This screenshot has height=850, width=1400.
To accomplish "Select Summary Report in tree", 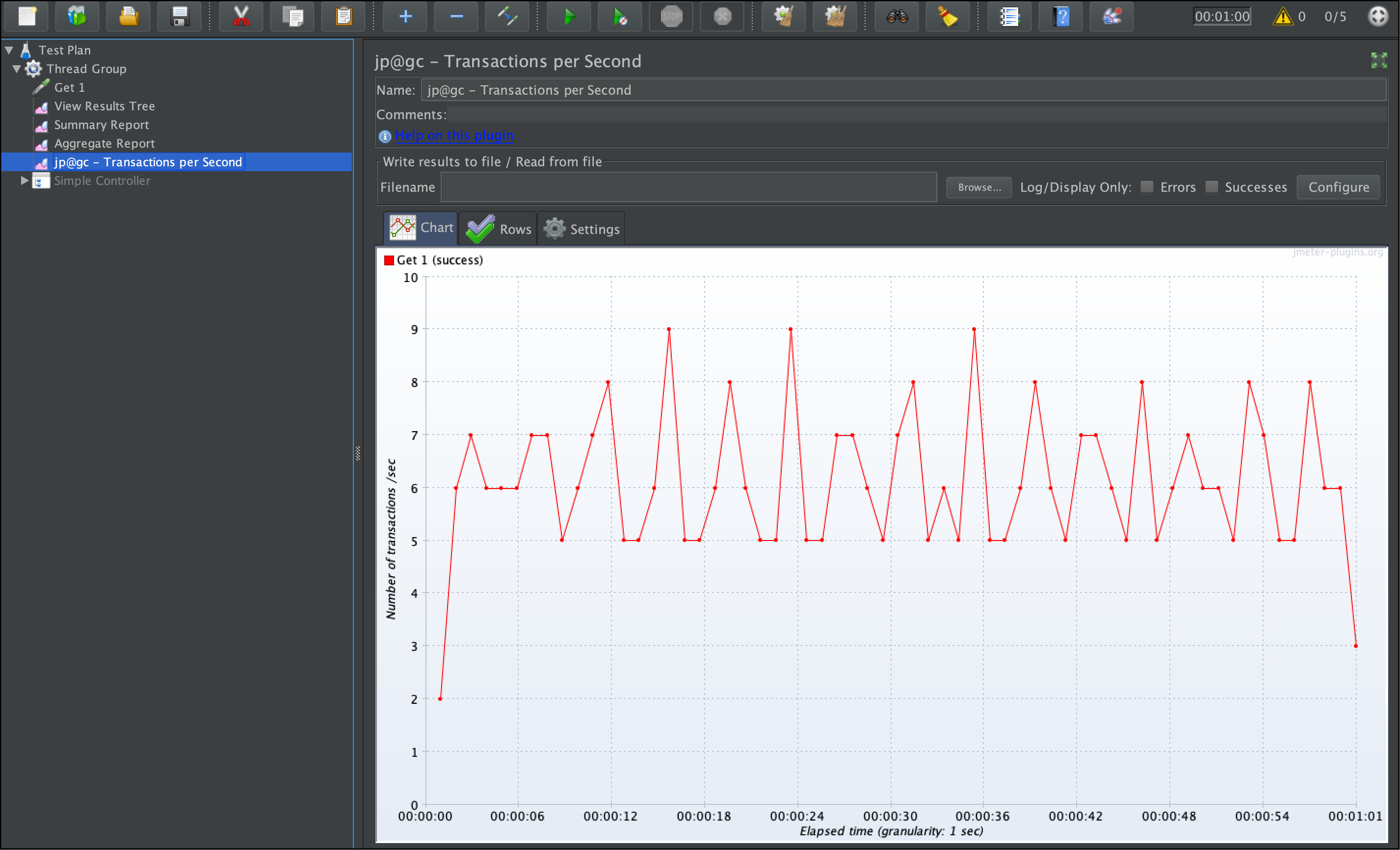I will (x=102, y=125).
